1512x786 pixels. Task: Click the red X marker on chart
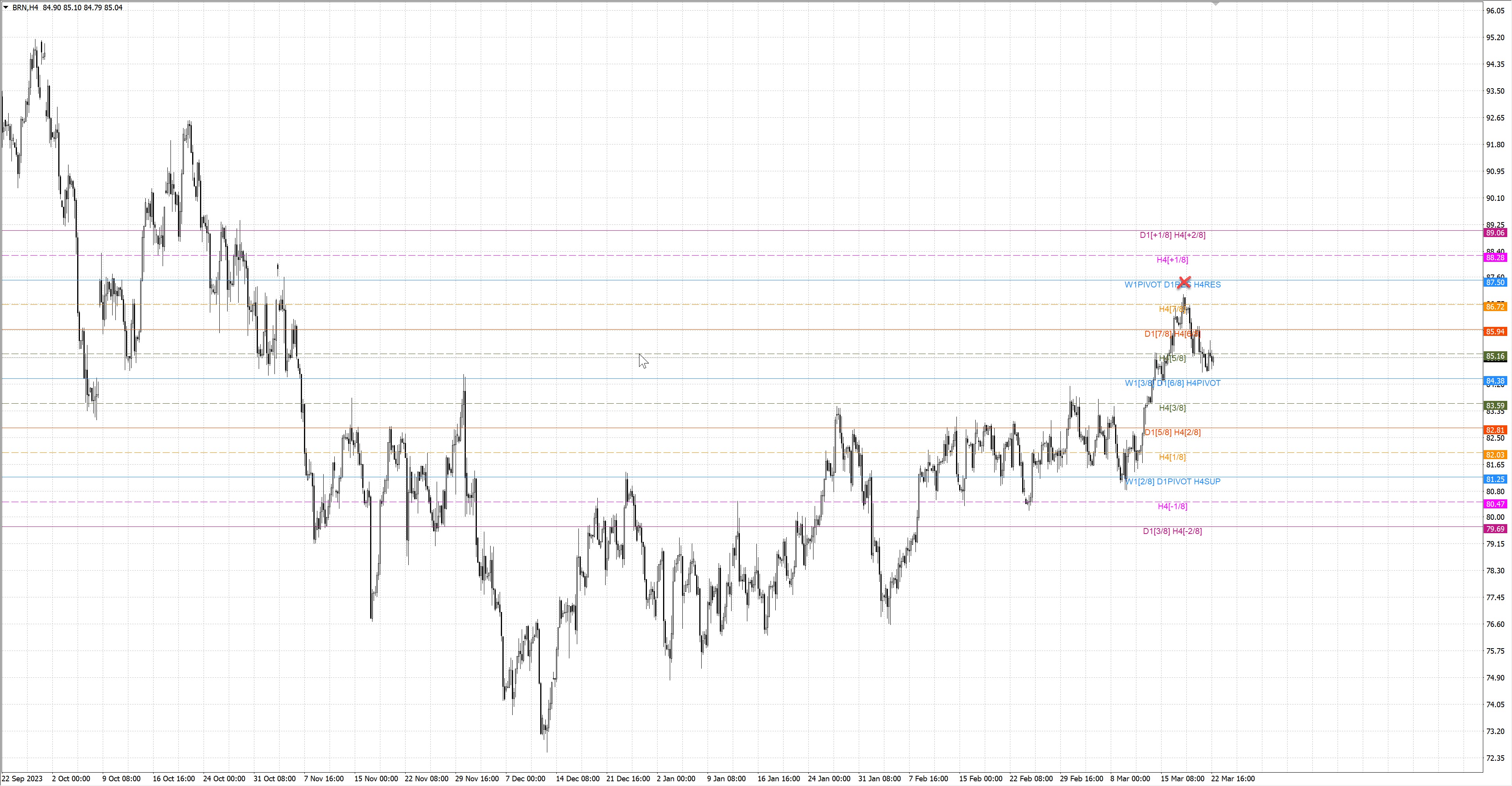pyautogui.click(x=1184, y=282)
